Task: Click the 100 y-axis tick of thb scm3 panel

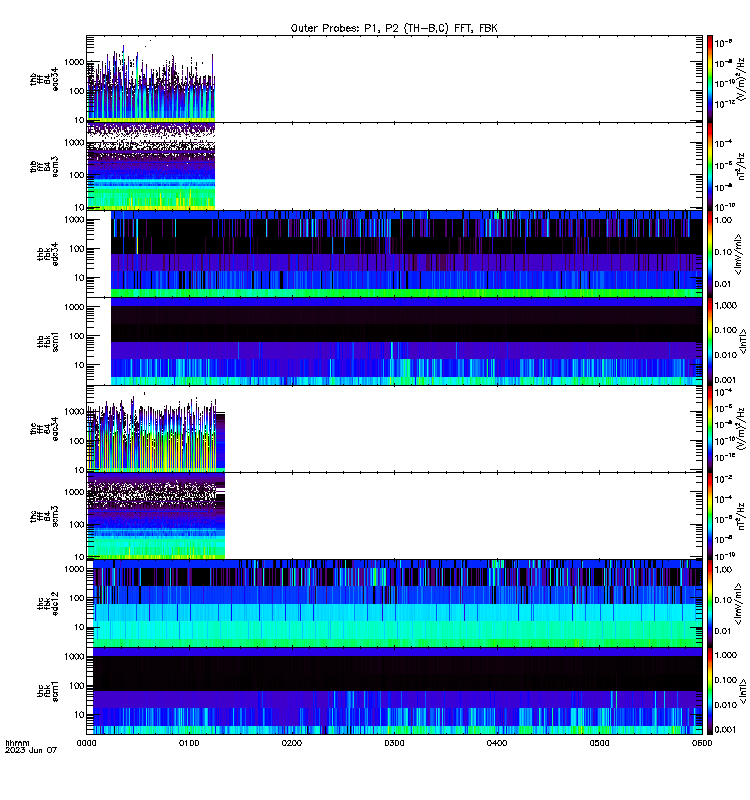Action: click(77, 175)
